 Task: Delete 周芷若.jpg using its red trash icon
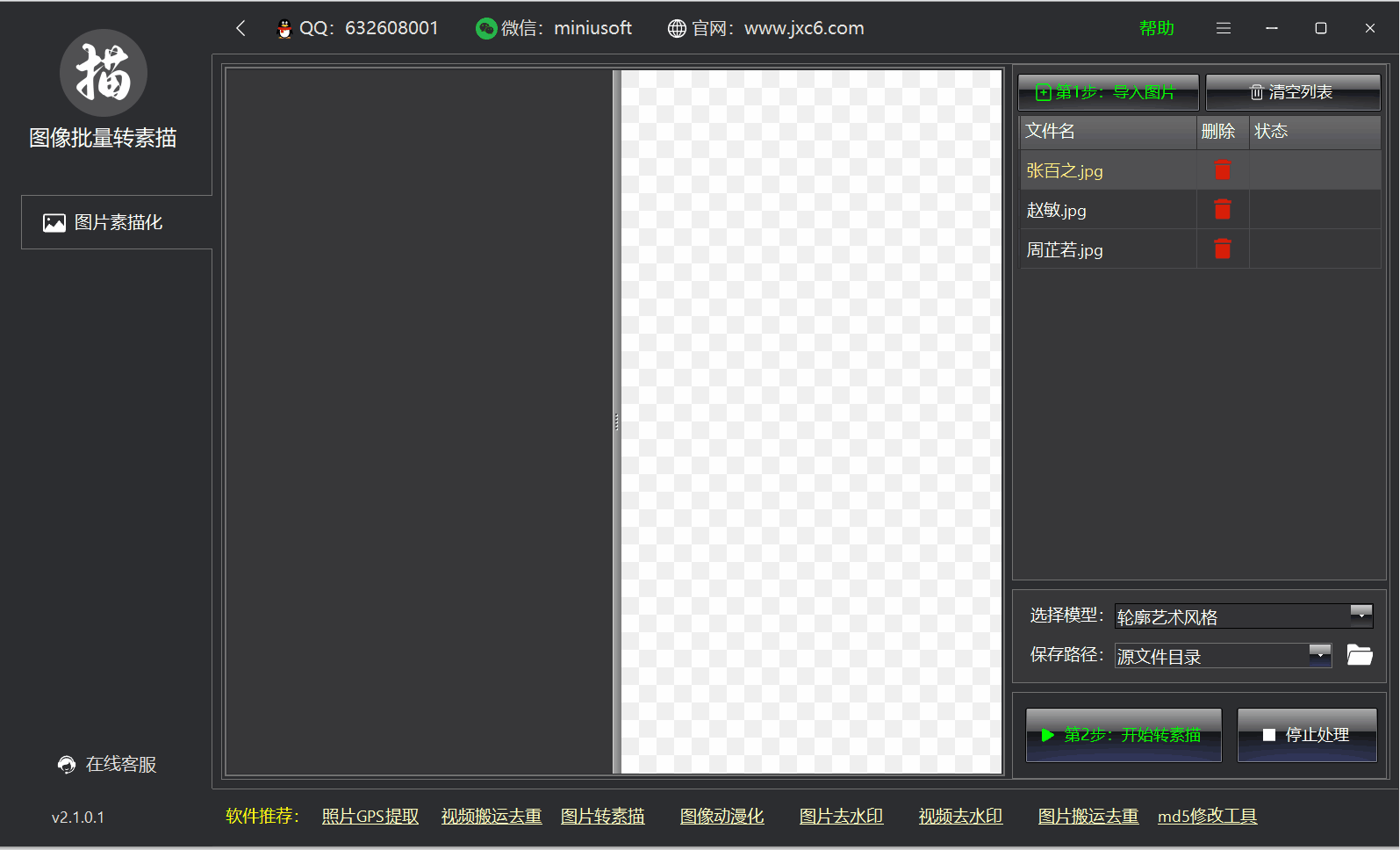click(x=1223, y=249)
